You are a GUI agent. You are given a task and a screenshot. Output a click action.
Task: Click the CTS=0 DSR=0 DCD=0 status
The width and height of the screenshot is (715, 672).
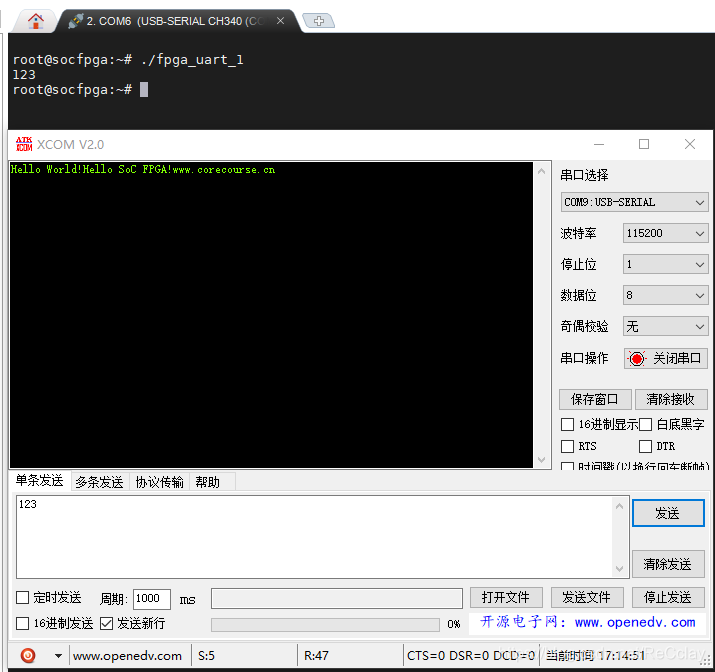(471, 656)
